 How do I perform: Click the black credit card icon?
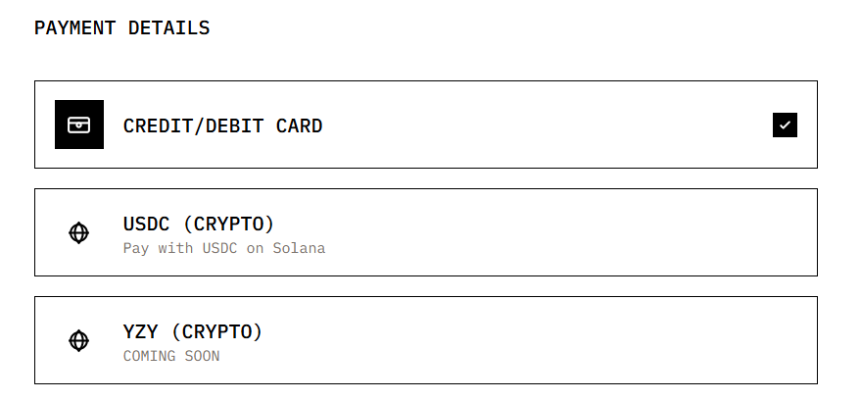pos(79,125)
